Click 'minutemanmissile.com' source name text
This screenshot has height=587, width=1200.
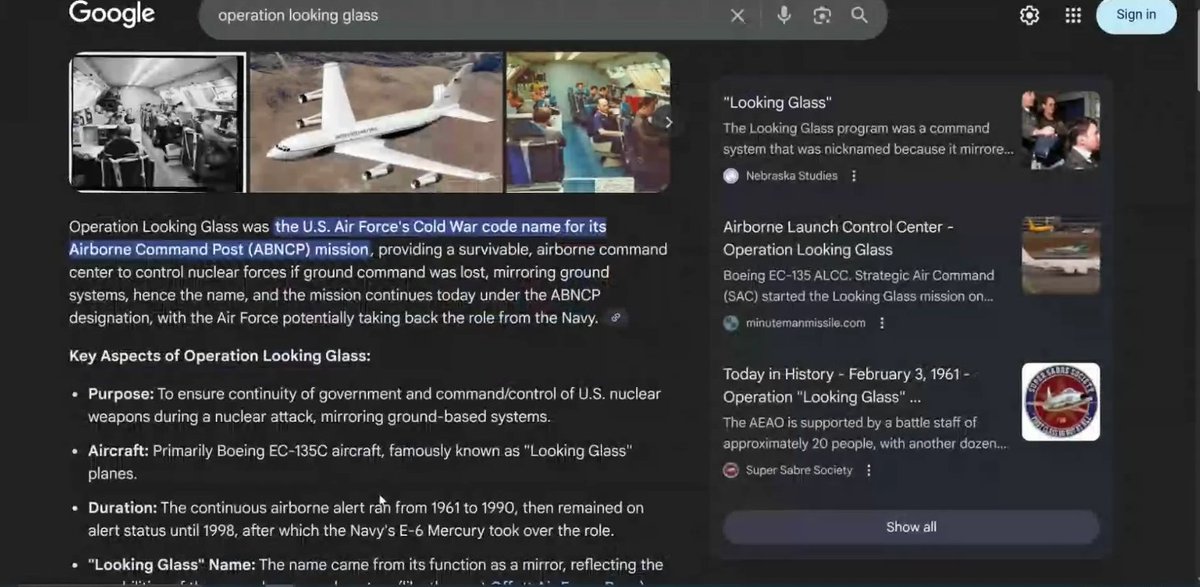pos(806,323)
